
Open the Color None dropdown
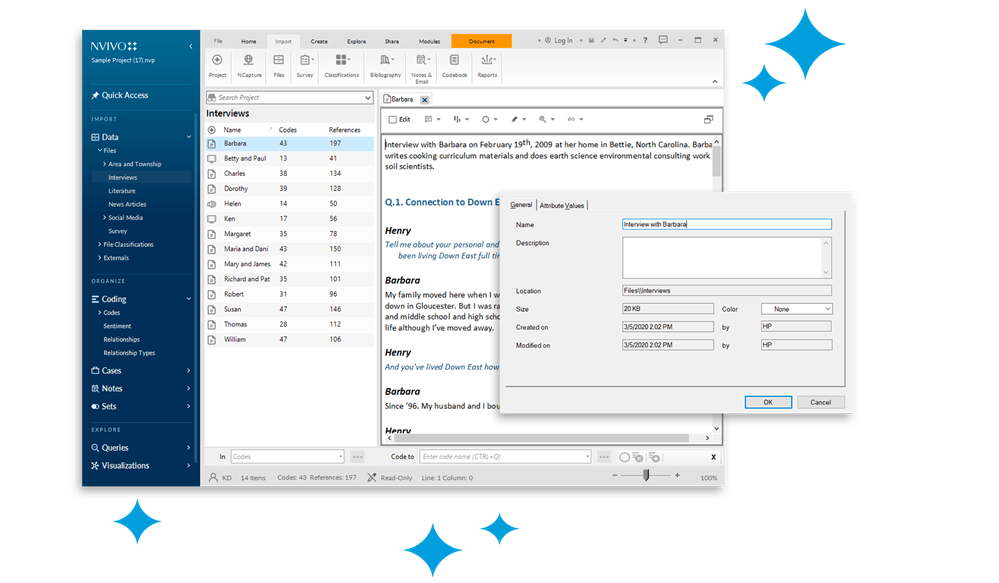click(x=796, y=309)
